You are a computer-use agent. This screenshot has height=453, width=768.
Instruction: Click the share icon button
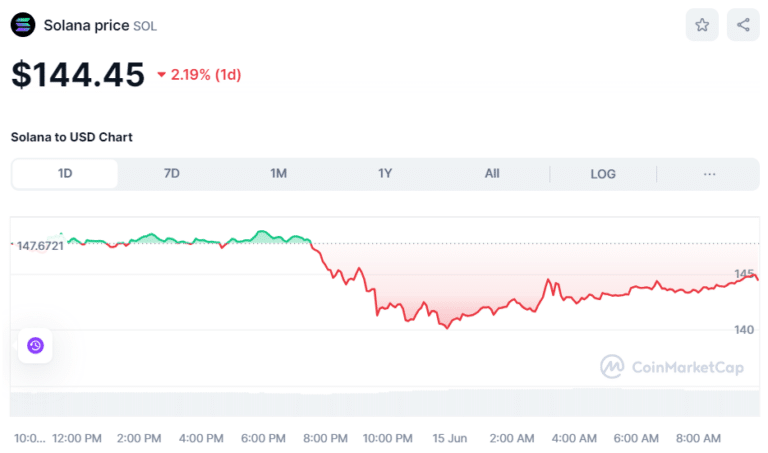click(743, 25)
